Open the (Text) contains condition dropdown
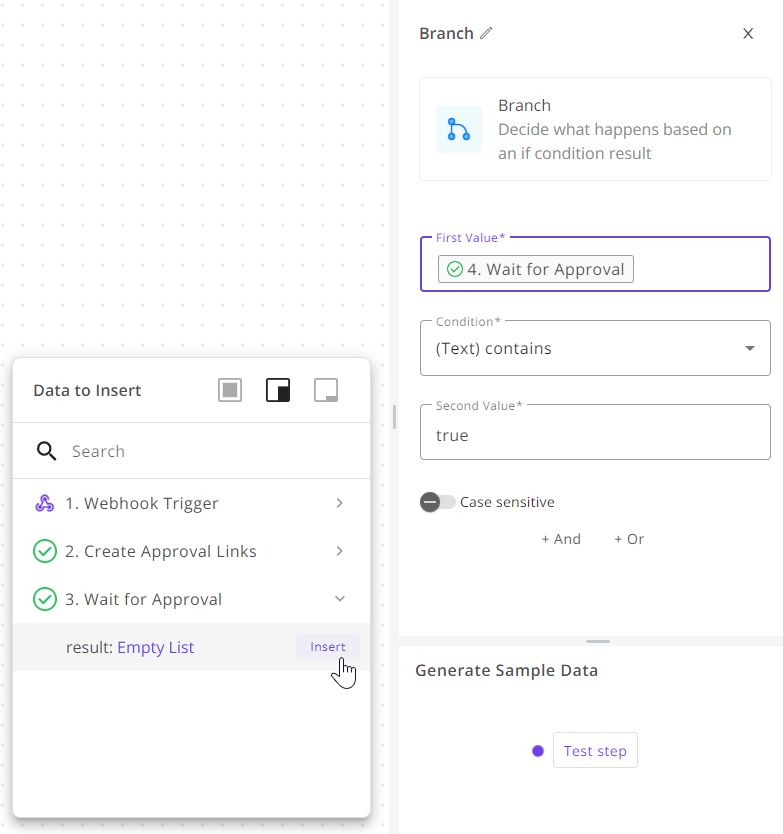 click(x=749, y=348)
